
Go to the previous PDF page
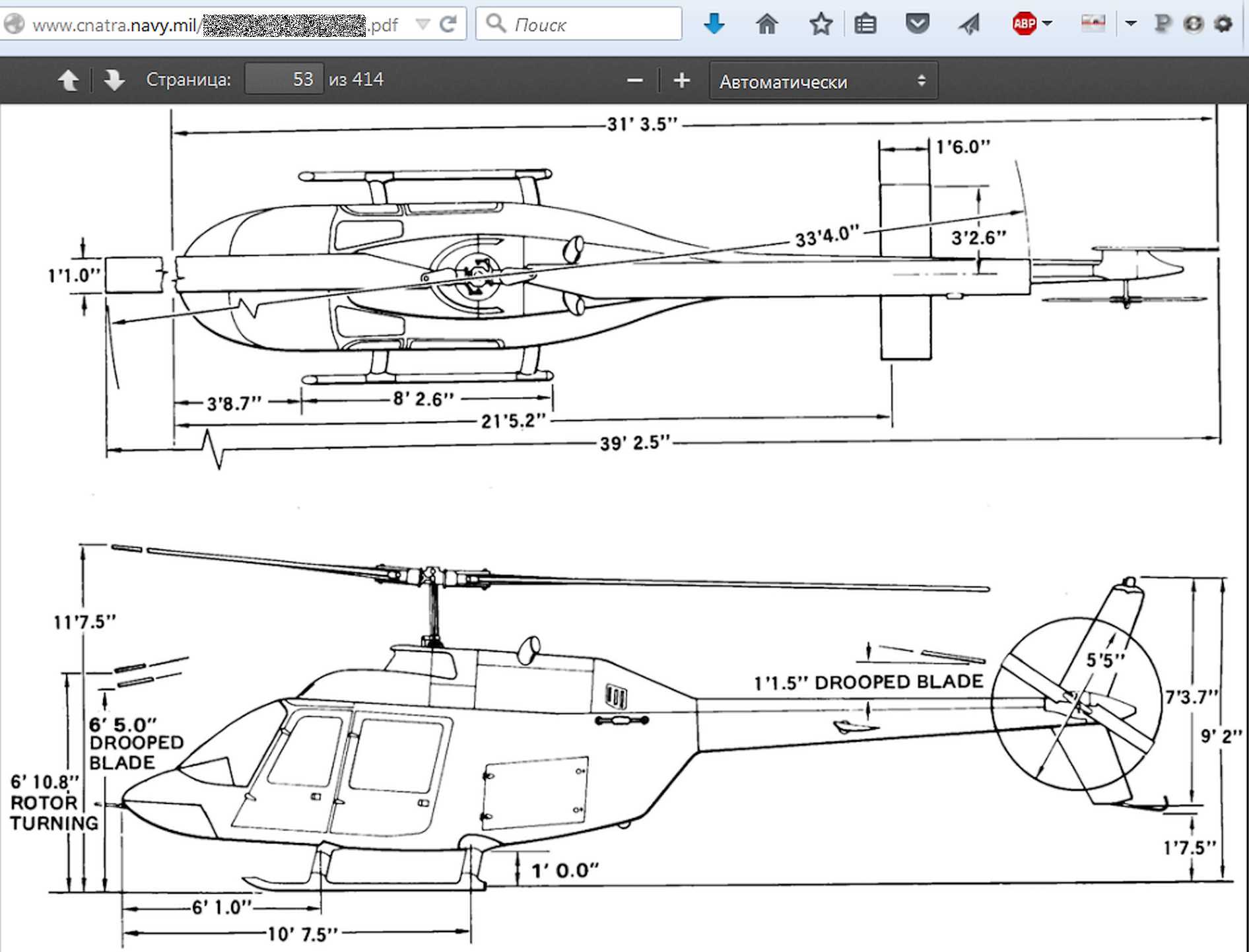click(x=68, y=81)
